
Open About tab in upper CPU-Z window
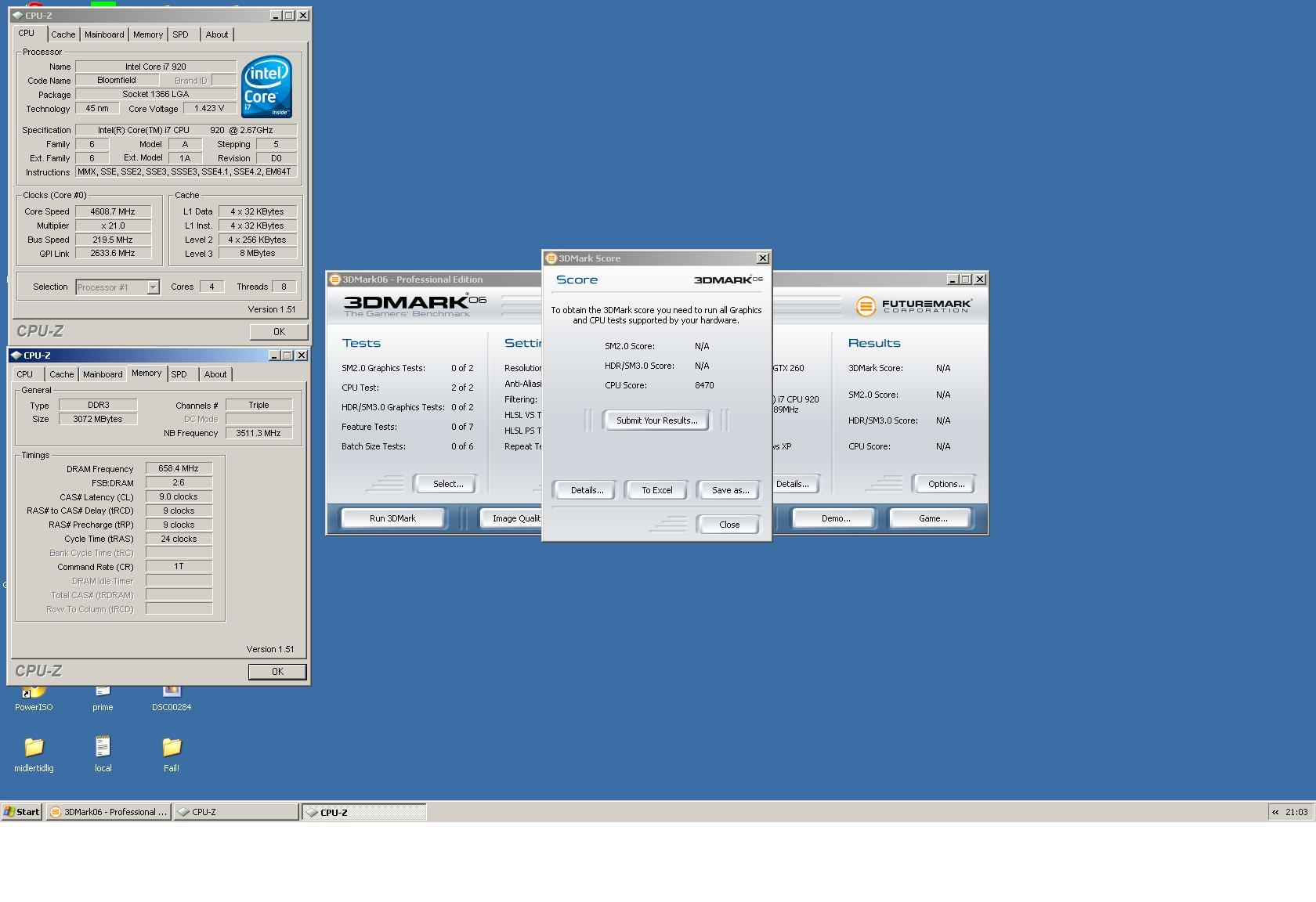click(217, 34)
